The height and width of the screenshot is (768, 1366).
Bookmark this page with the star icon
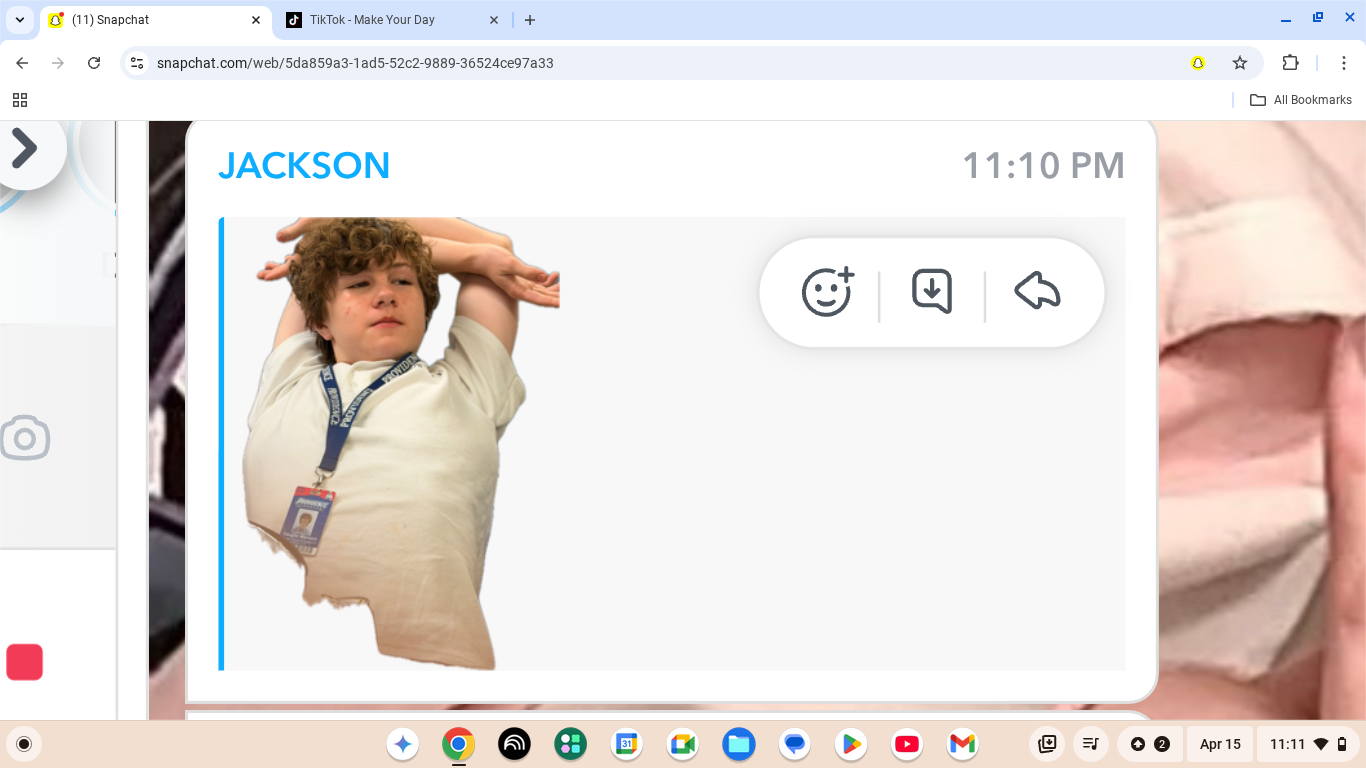[1240, 63]
